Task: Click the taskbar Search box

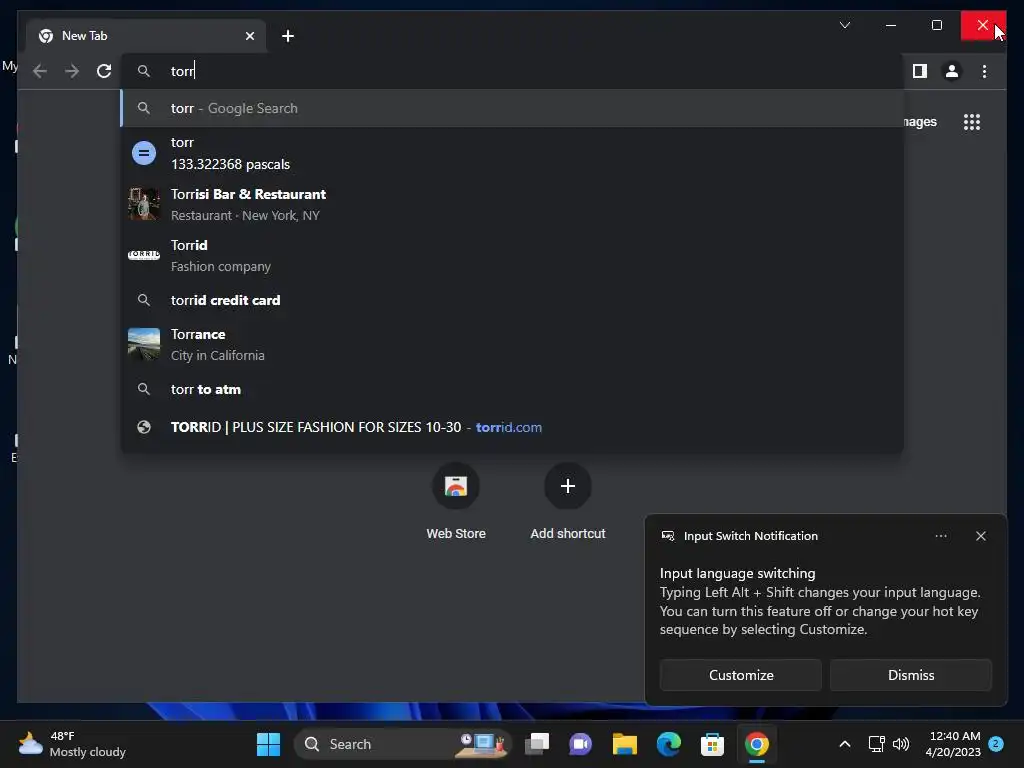Action: tap(403, 744)
